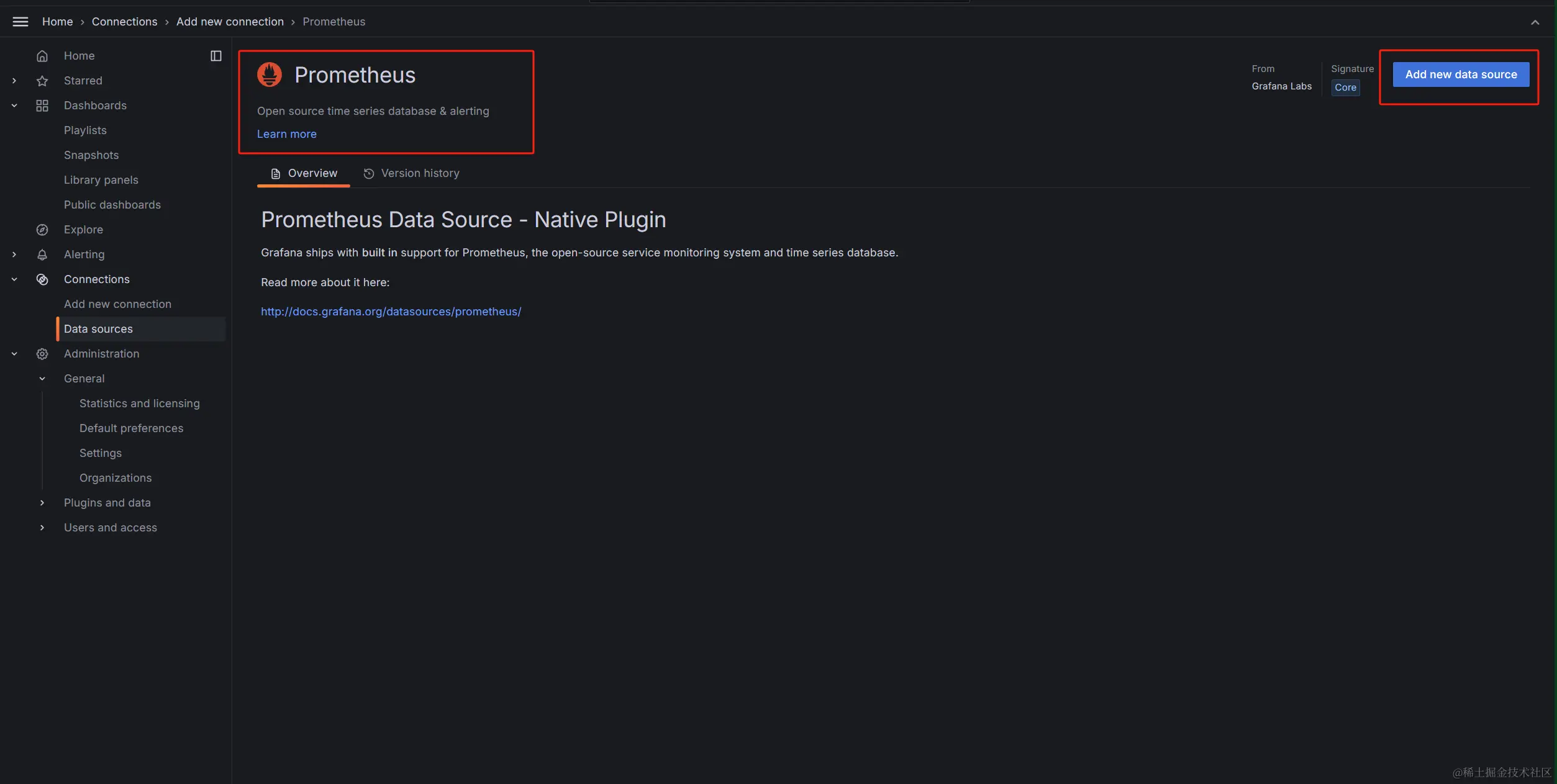Click the Home house icon in sidebar
Viewport: 1557px width, 784px height.
[42, 56]
